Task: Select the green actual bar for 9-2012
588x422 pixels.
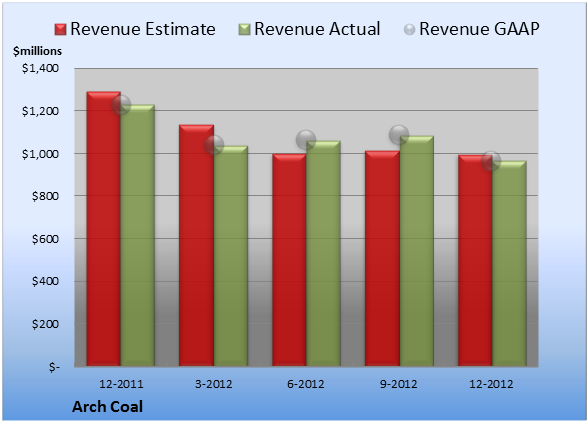Action: [x=416, y=251]
